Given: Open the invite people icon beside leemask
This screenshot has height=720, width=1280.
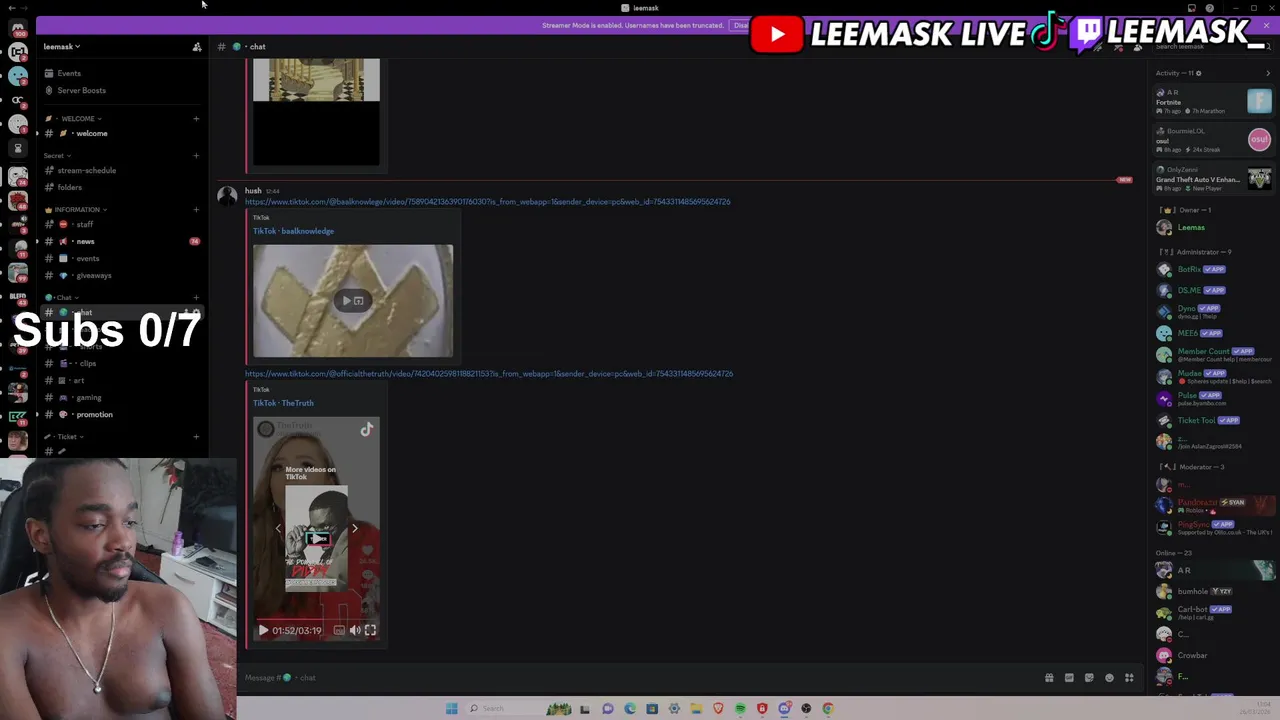Looking at the screenshot, I should [x=197, y=46].
